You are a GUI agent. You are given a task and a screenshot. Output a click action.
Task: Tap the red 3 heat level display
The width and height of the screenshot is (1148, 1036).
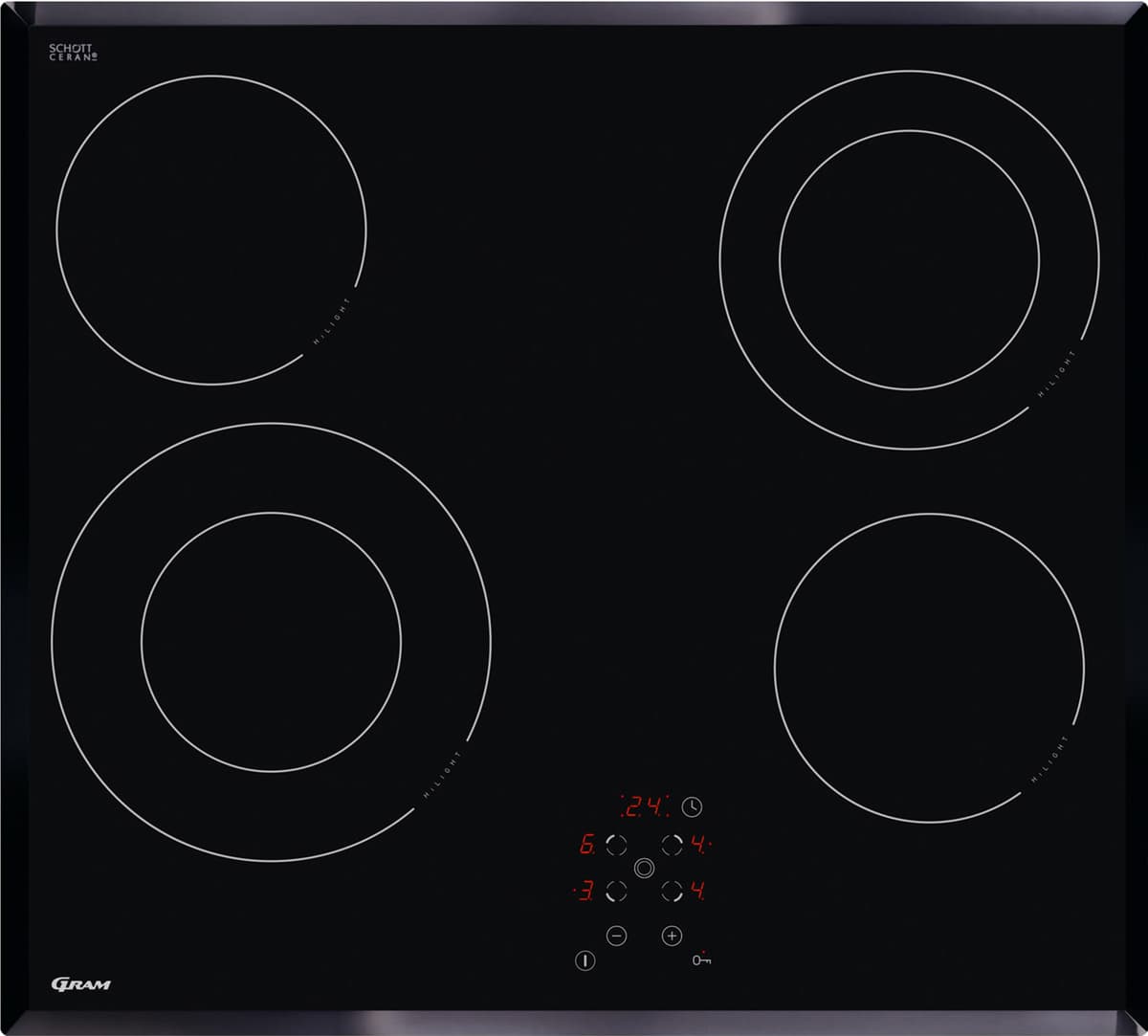click(584, 892)
